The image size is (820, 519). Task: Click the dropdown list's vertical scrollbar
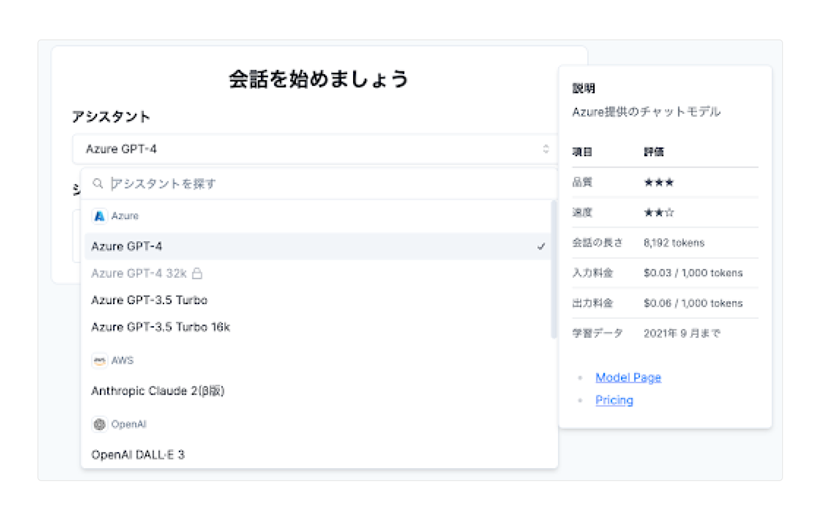coord(554,270)
